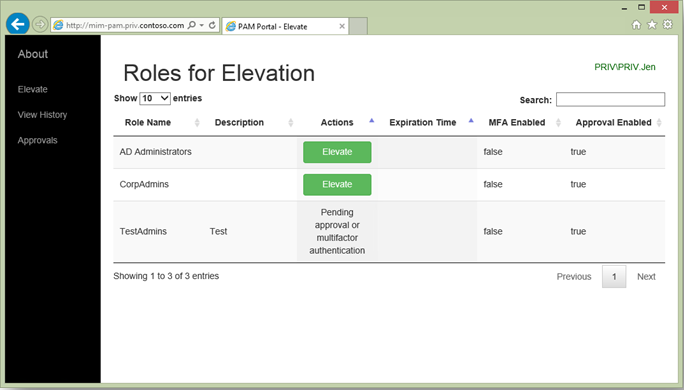The width and height of the screenshot is (684, 390).
Task: Expand the address bar autocomplete dropdown arrow
Action: click(x=202, y=25)
